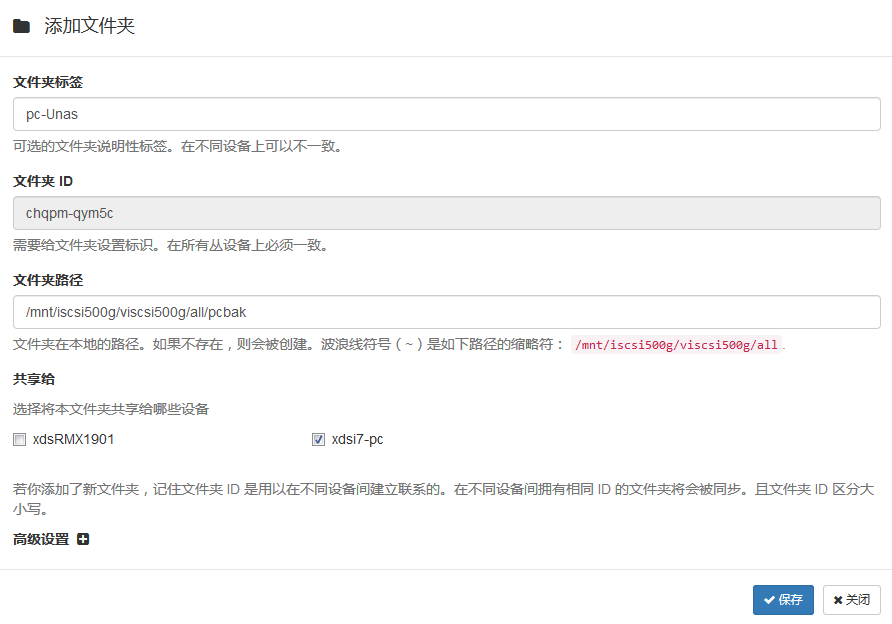Viewport: 892px width, 624px height.
Task: Focus the 文件夹标签 field containing pc-Unas
Action: pos(446,114)
